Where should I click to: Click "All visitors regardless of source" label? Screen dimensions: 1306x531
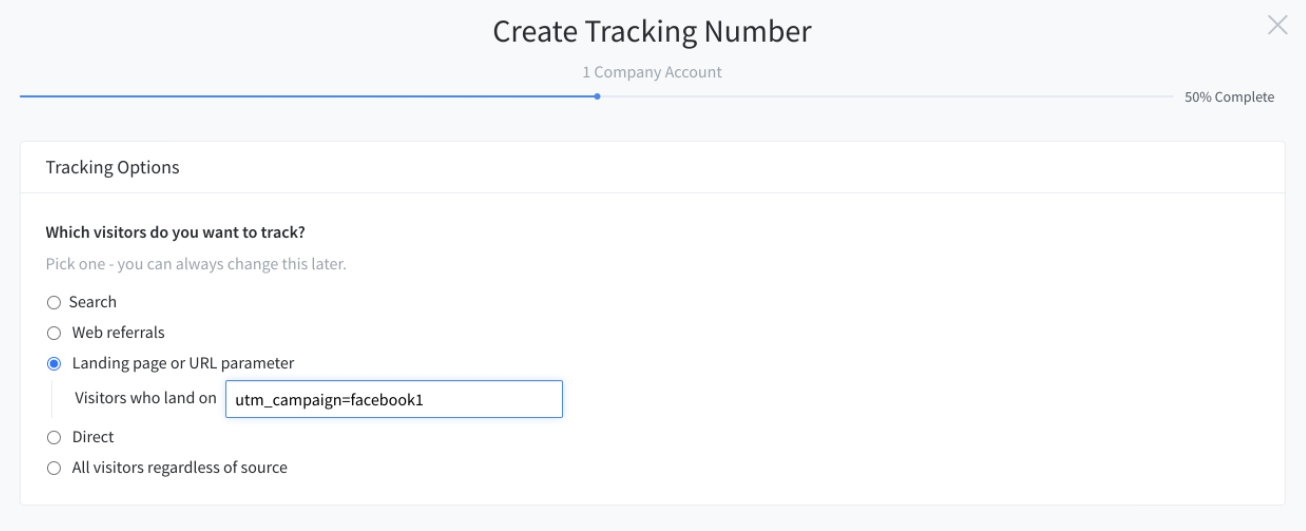pyautogui.click(x=180, y=467)
